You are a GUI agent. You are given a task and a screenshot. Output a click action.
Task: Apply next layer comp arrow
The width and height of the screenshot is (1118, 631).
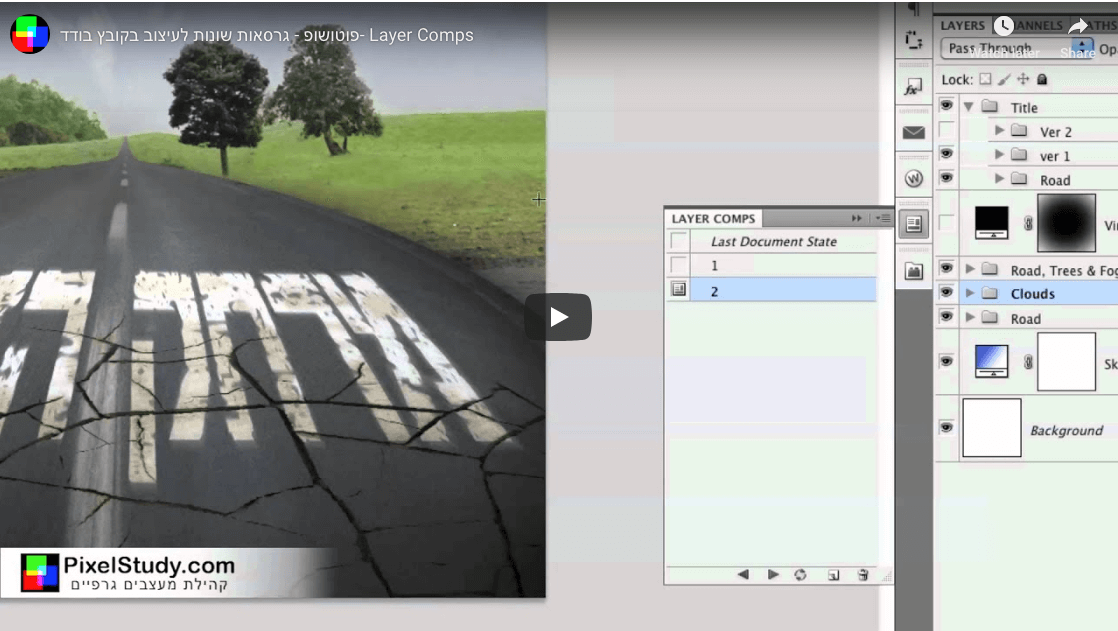point(773,575)
